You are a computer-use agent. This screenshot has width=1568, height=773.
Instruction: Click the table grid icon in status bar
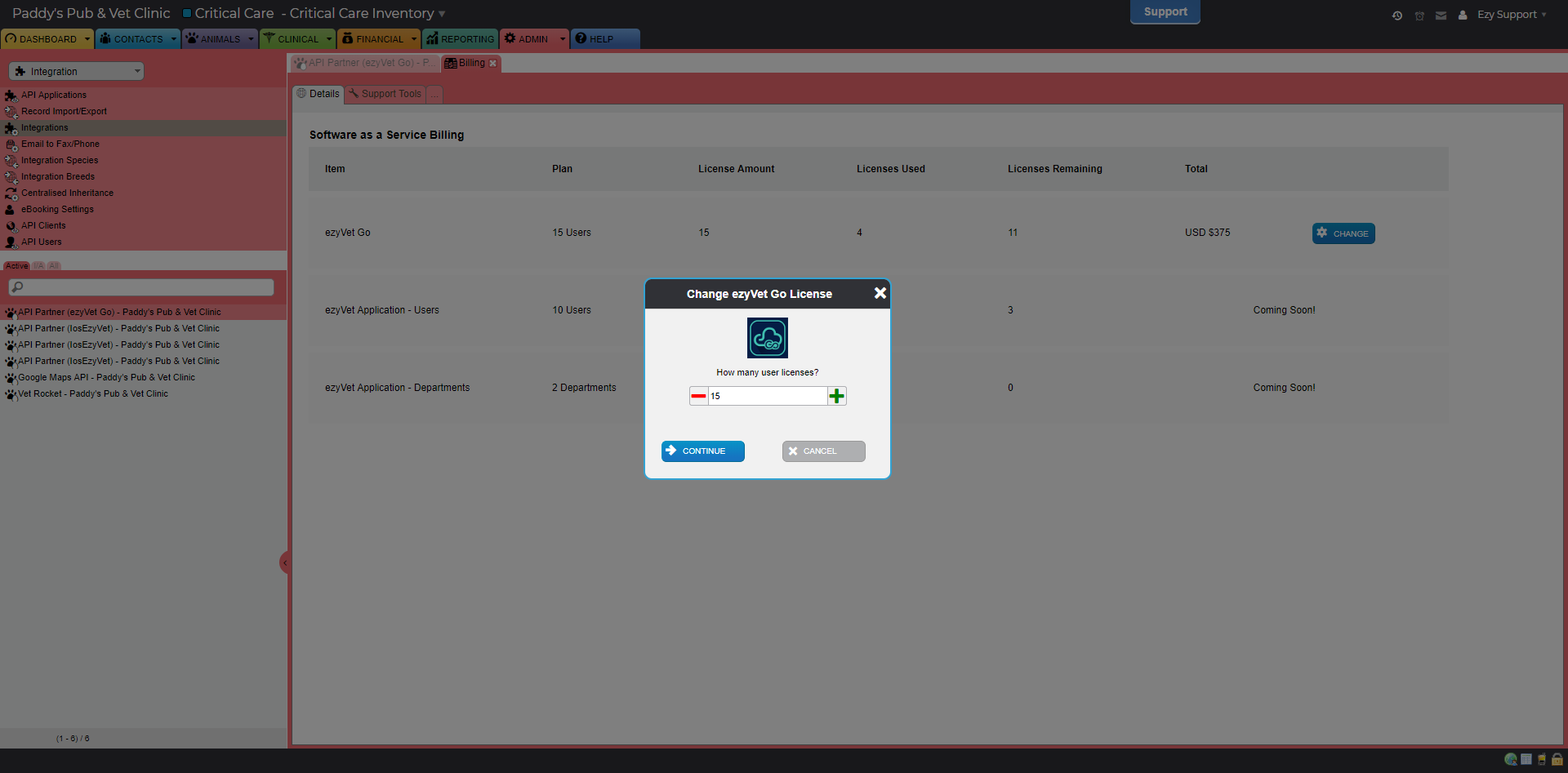[x=1526, y=759]
